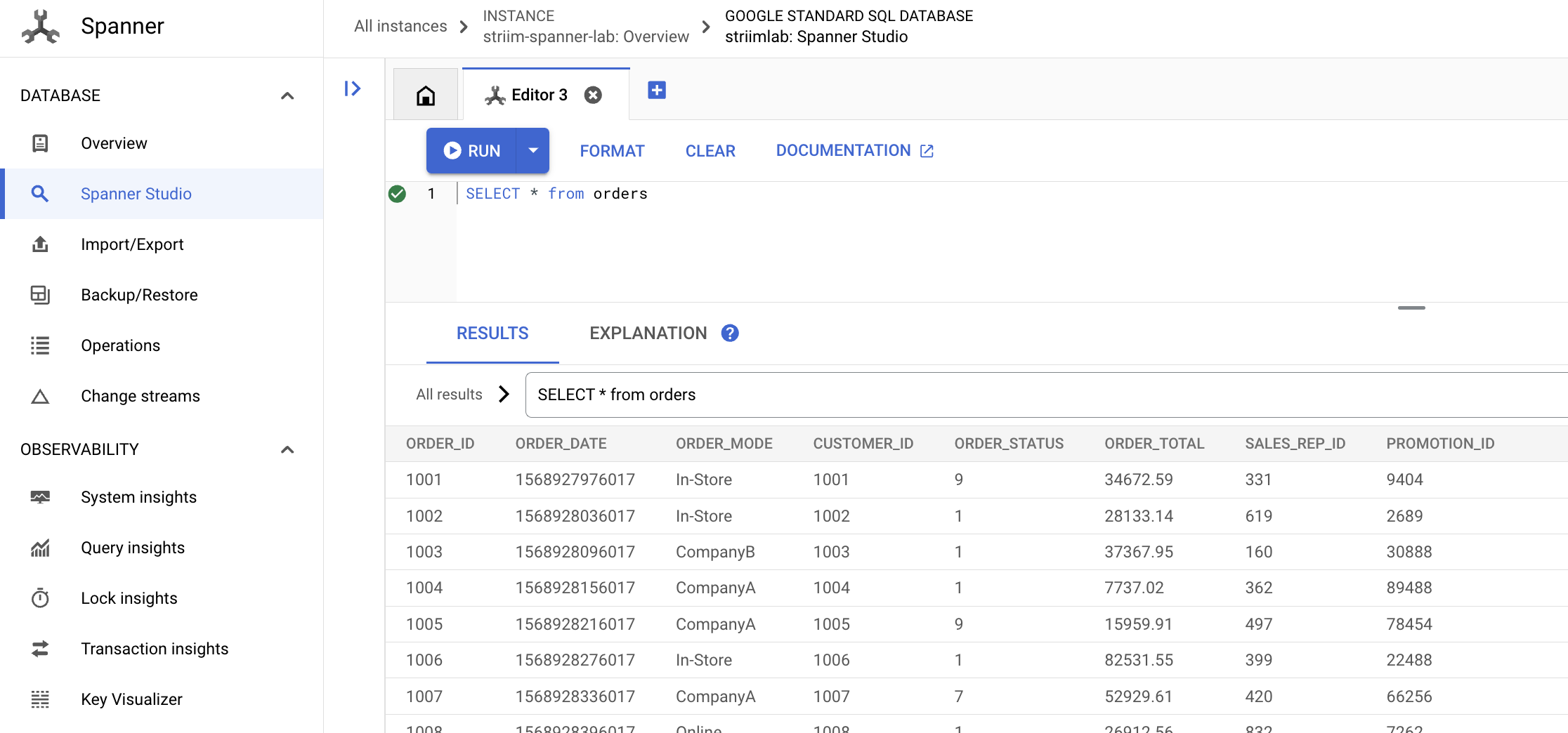Click the Backup/Restore icon
Screen dimensions: 1568x733
pos(40,295)
